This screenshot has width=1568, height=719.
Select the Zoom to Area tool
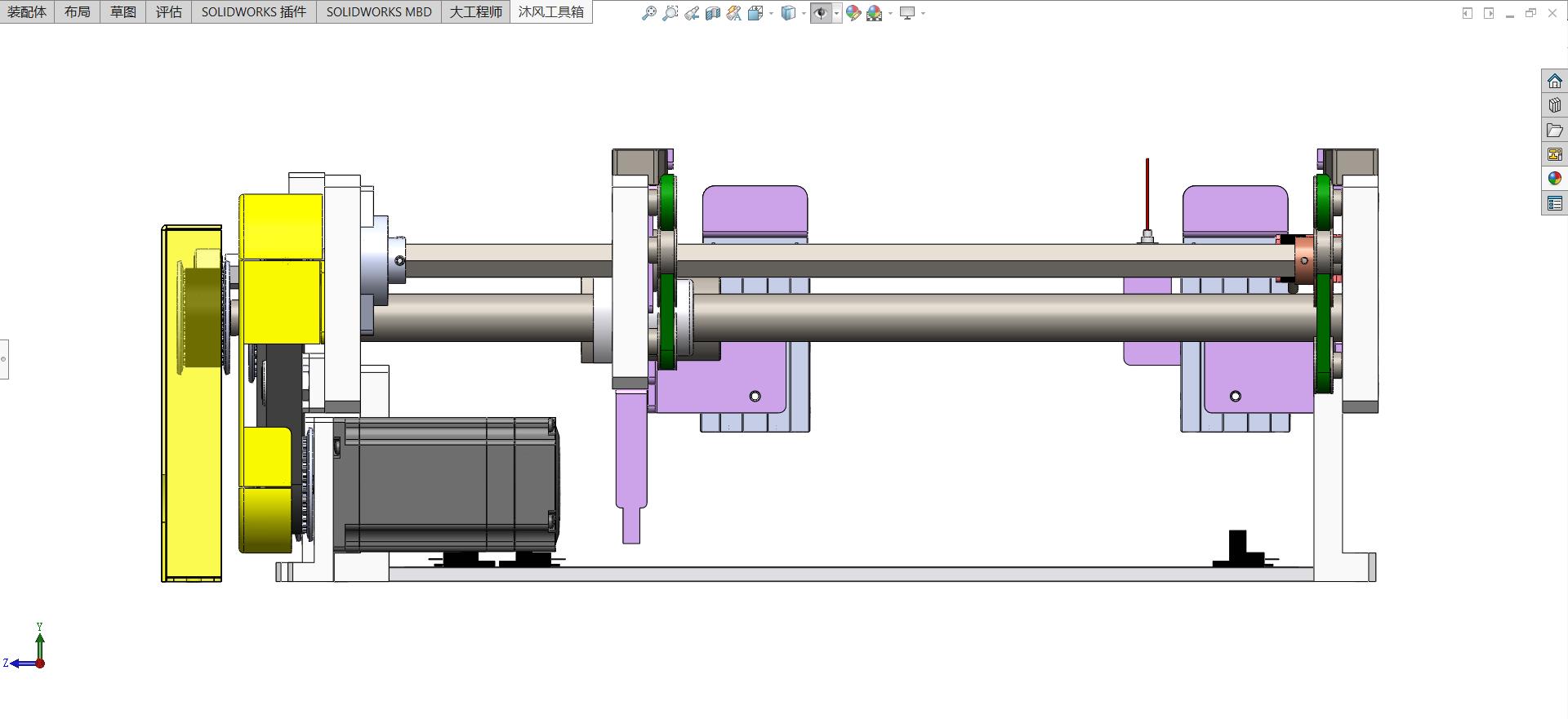670,13
